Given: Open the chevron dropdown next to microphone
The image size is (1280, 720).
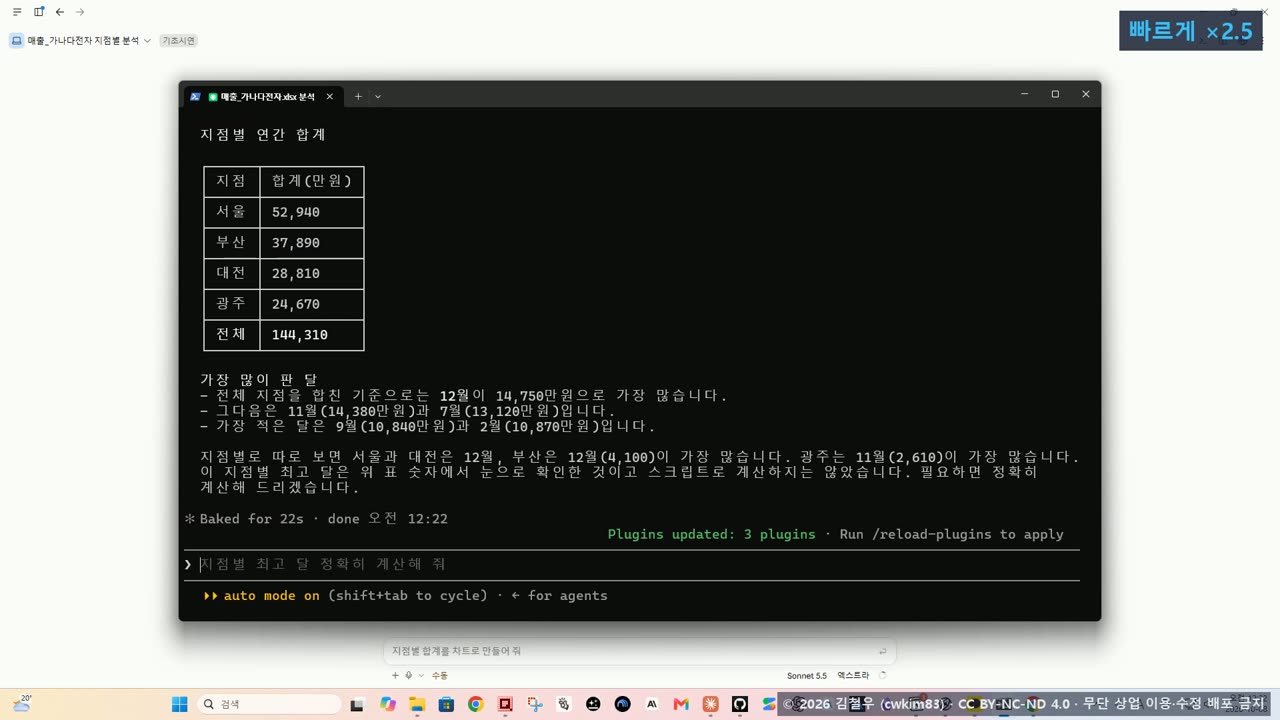Looking at the screenshot, I should point(421,676).
